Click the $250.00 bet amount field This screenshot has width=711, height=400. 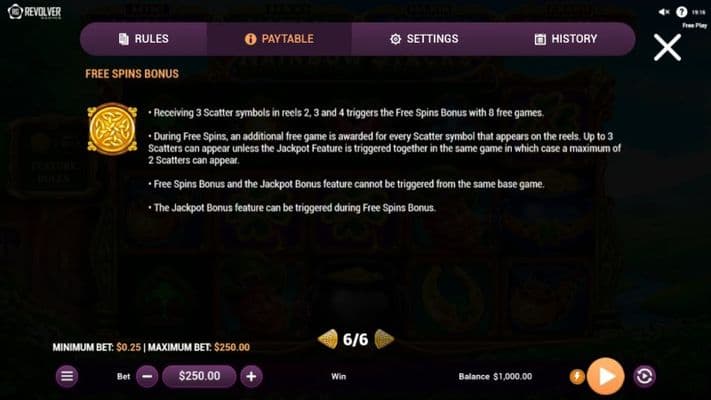(x=200, y=376)
